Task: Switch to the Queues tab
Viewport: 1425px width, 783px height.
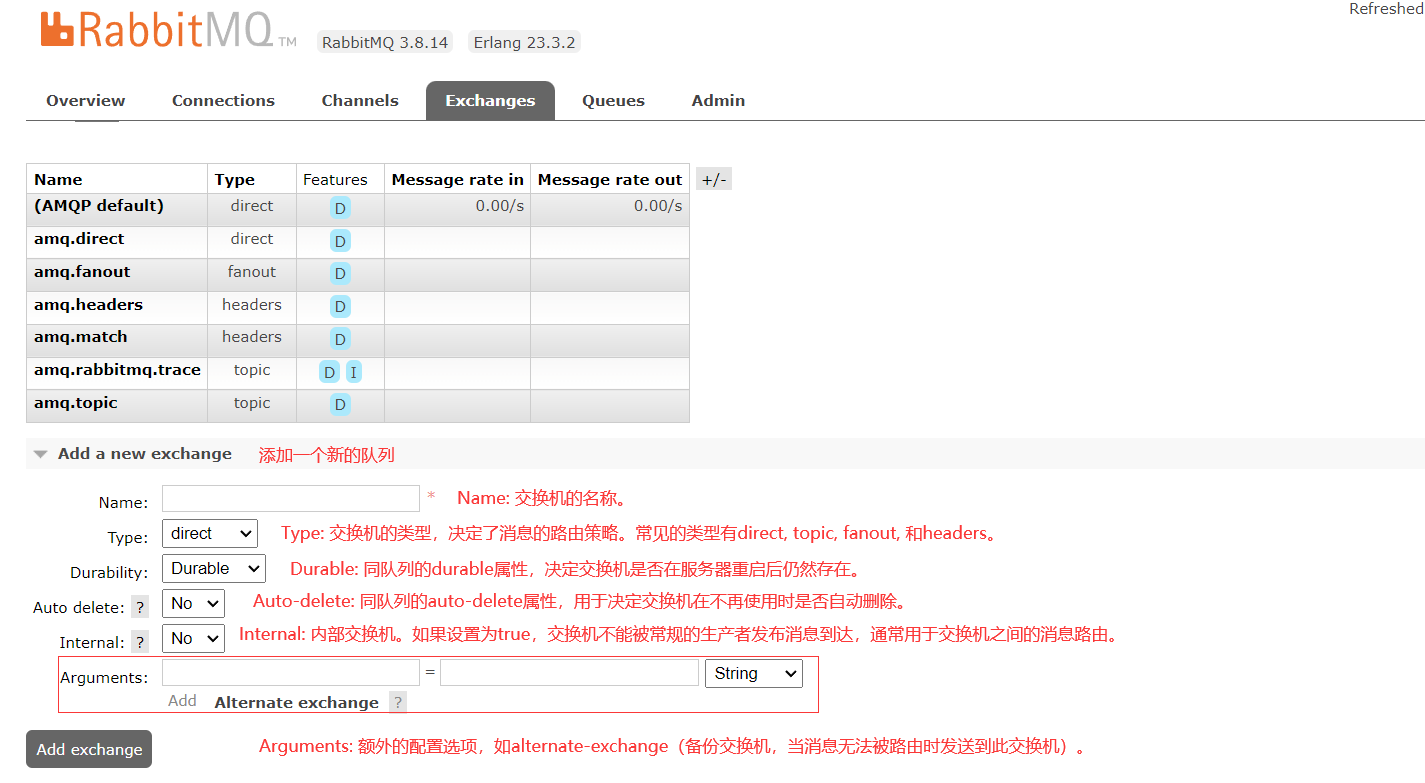Action: tap(613, 101)
